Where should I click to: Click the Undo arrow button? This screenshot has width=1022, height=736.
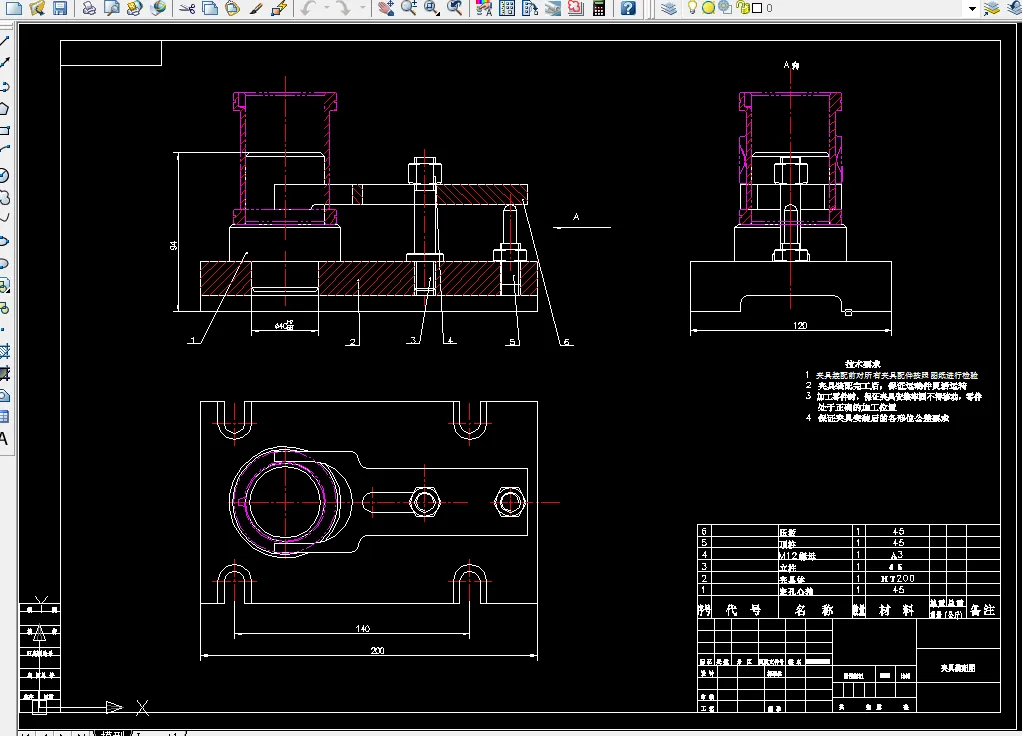pyautogui.click(x=309, y=9)
